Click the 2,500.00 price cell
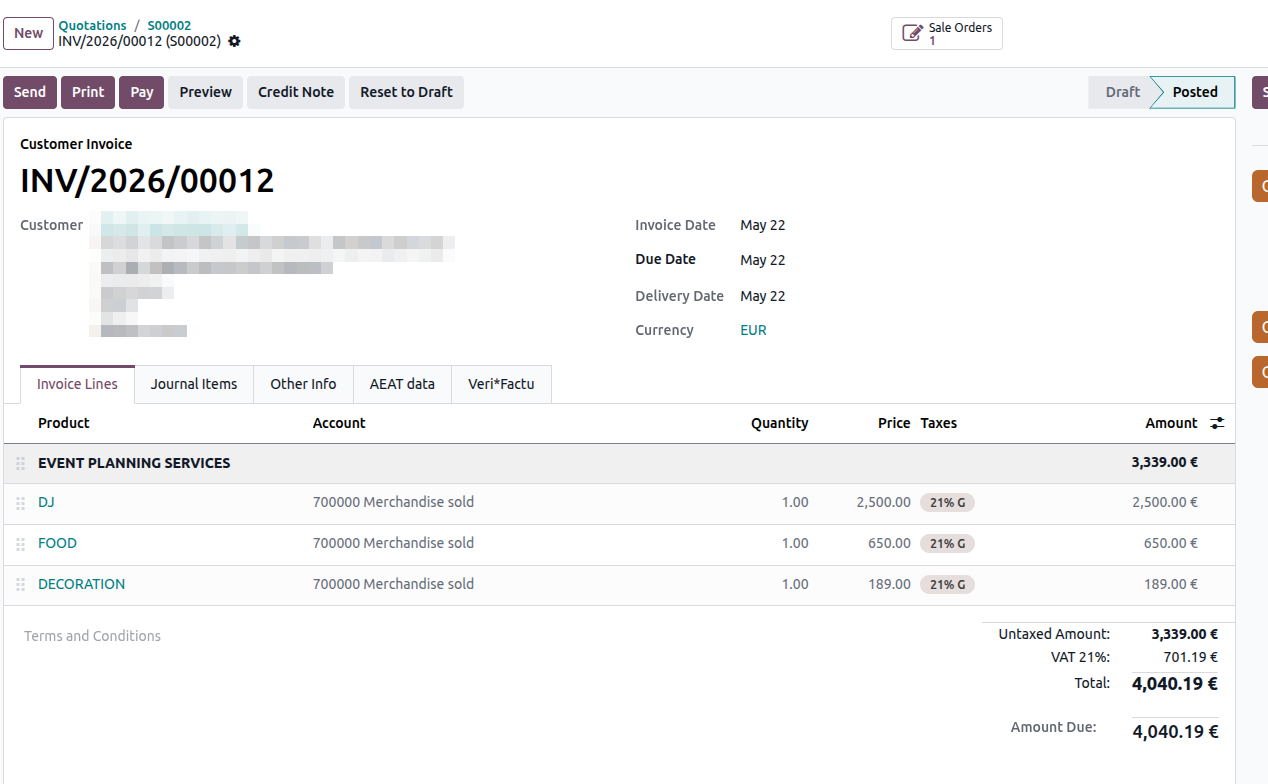The image size is (1268, 784). 883,502
